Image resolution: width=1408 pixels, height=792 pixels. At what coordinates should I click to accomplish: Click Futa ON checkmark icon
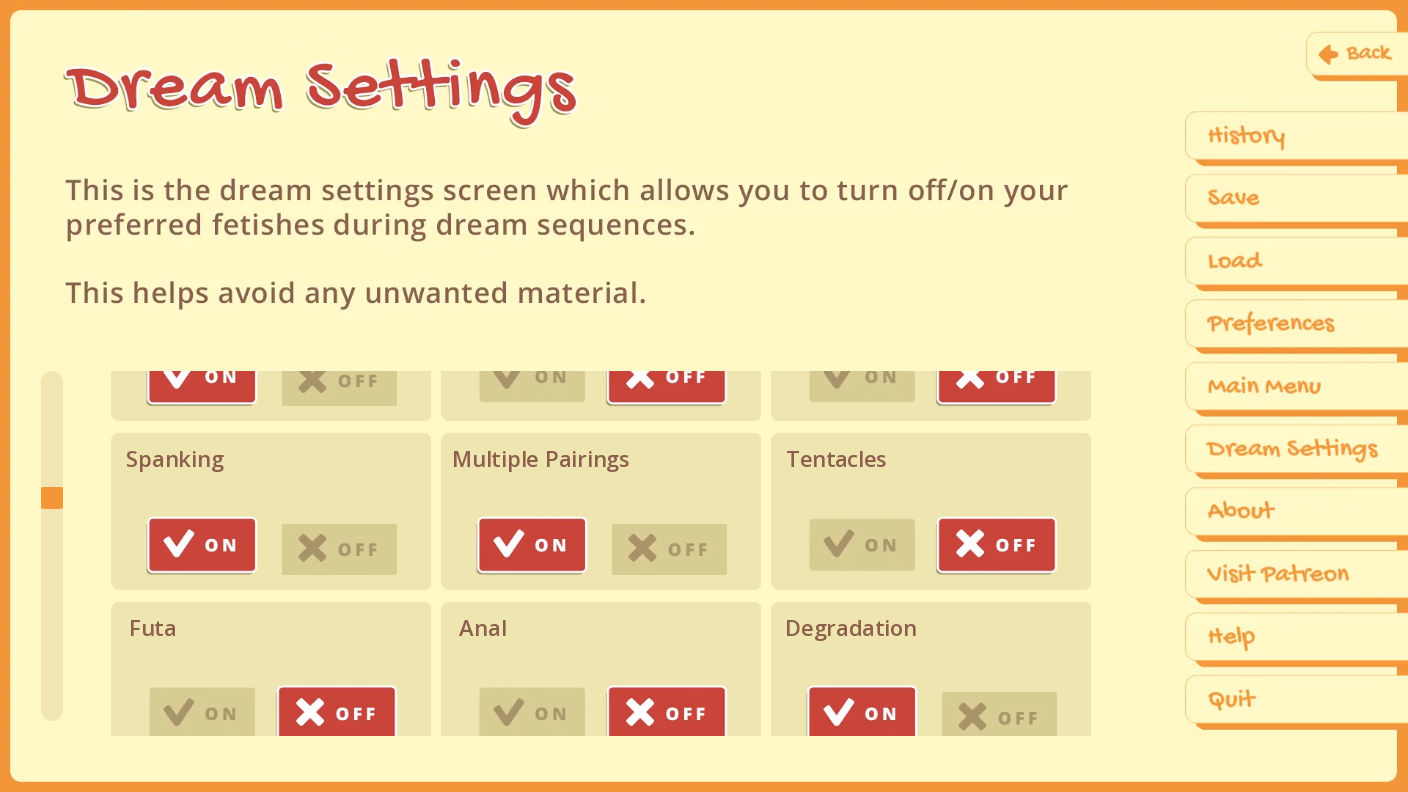pyautogui.click(x=178, y=712)
